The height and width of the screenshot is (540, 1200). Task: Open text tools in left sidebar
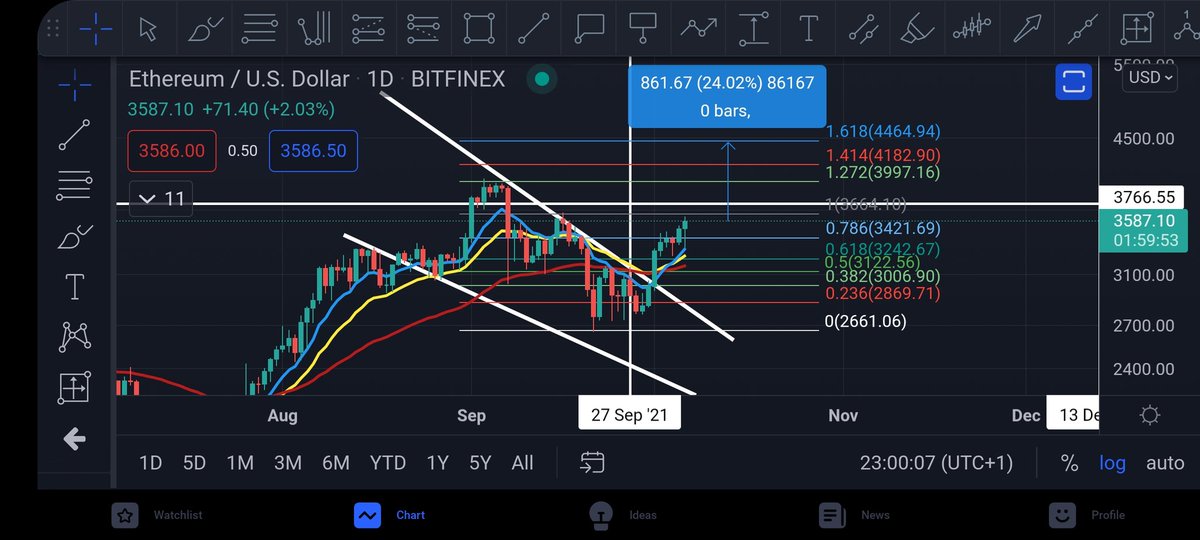tap(75, 287)
